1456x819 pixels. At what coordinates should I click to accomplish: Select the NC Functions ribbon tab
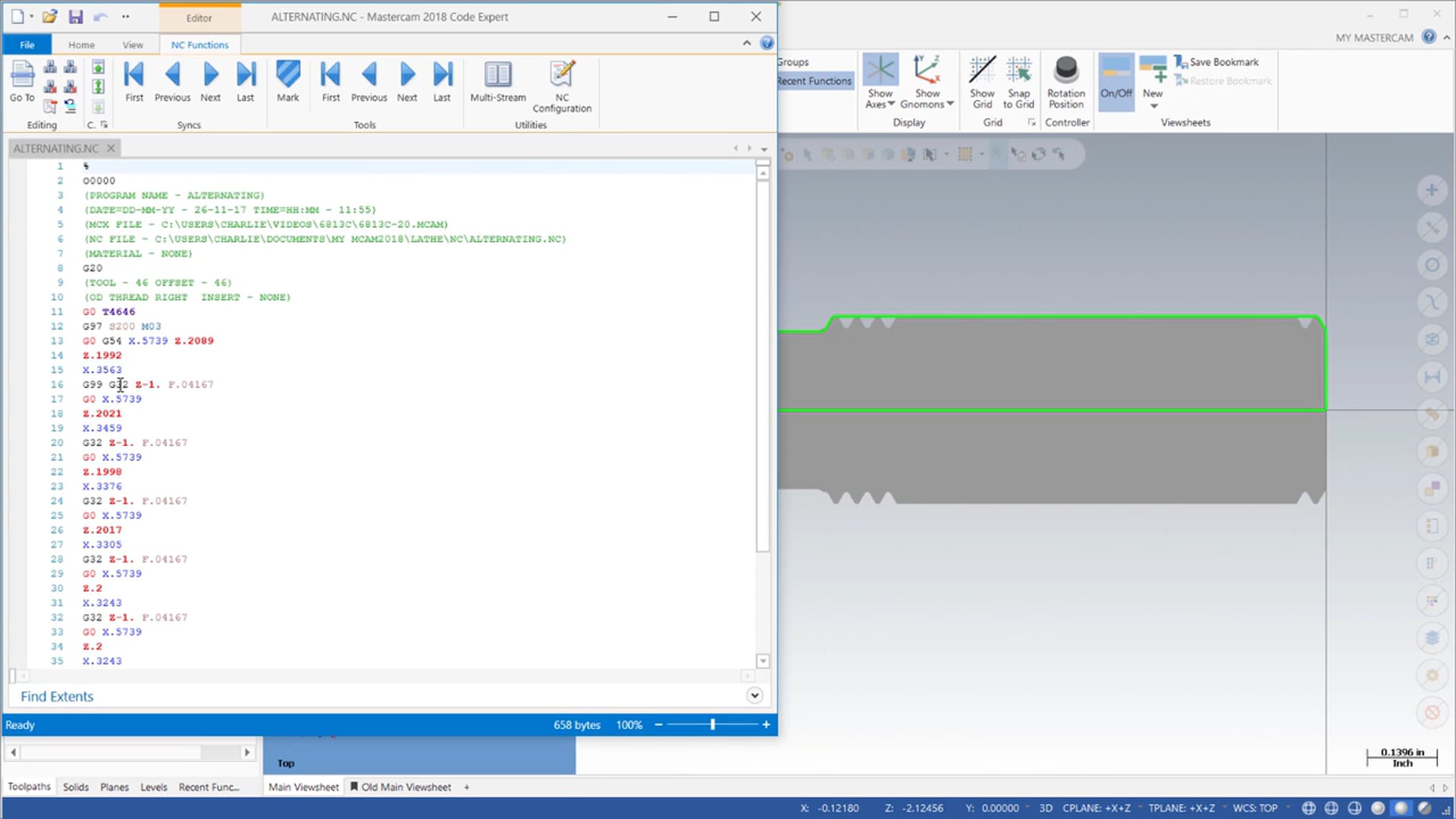[x=199, y=45]
